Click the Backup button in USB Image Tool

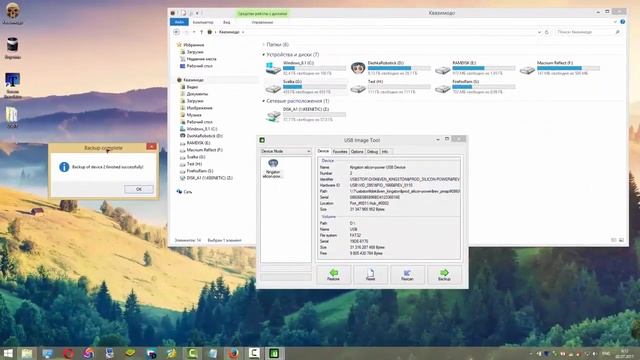coord(444,275)
